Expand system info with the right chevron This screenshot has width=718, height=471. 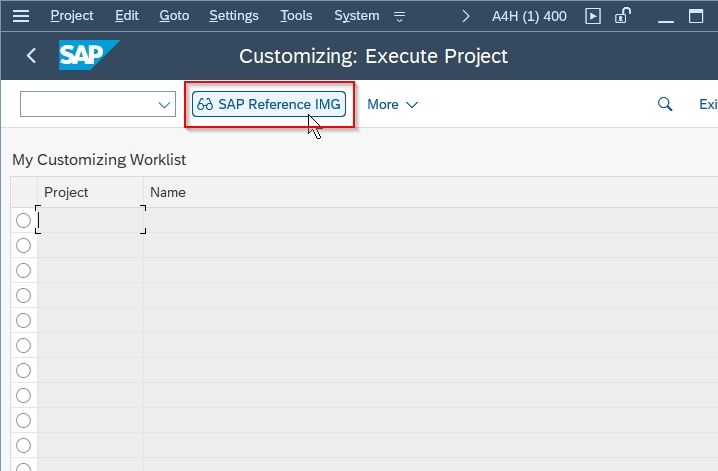466,16
